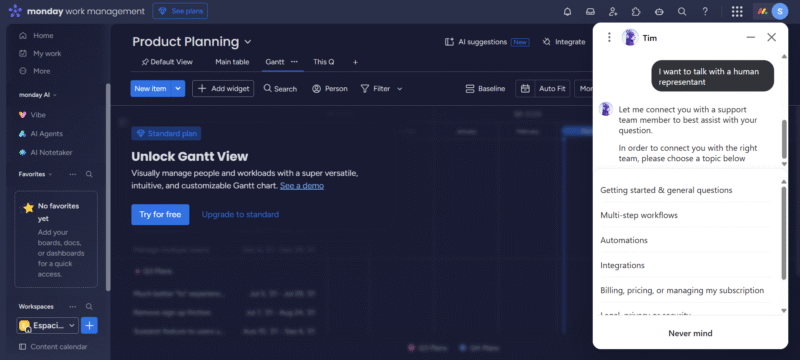The image size is (800, 360).
Task: Open AI Notetaker in sidebar
Action: coord(51,152)
